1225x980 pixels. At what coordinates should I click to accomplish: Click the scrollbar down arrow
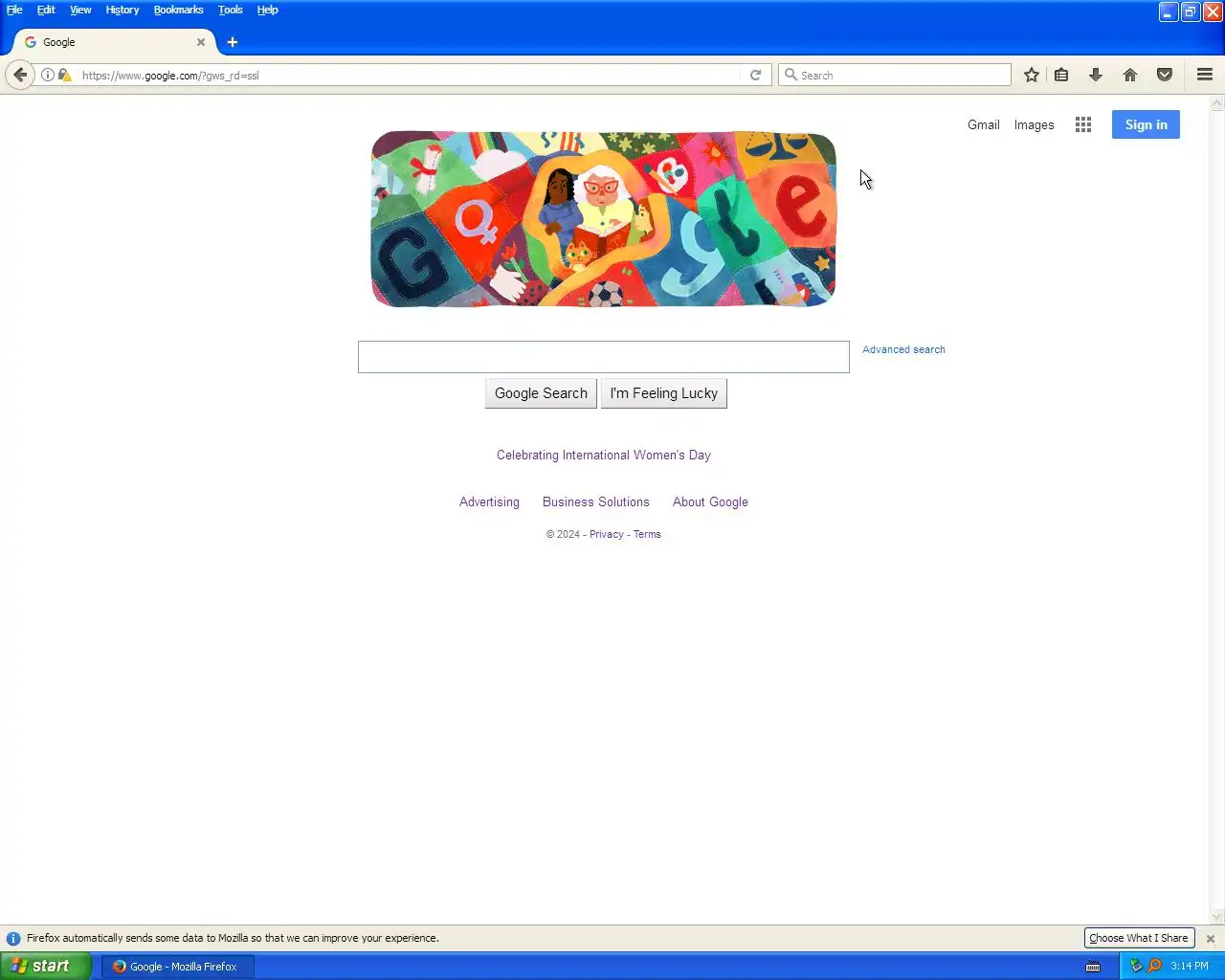(1217, 917)
